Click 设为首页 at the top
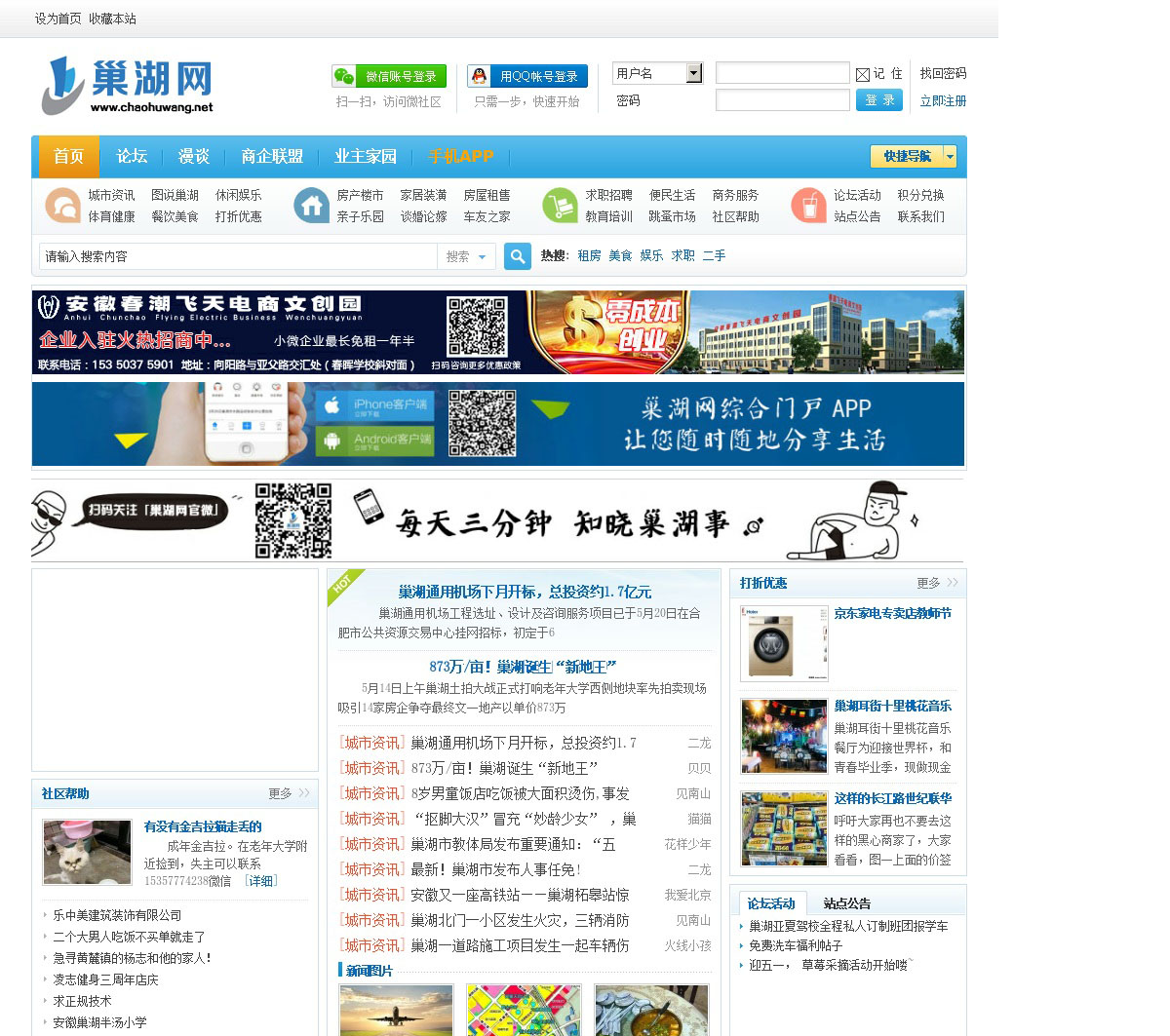The height and width of the screenshot is (1036, 1170). pyautogui.click(x=58, y=19)
